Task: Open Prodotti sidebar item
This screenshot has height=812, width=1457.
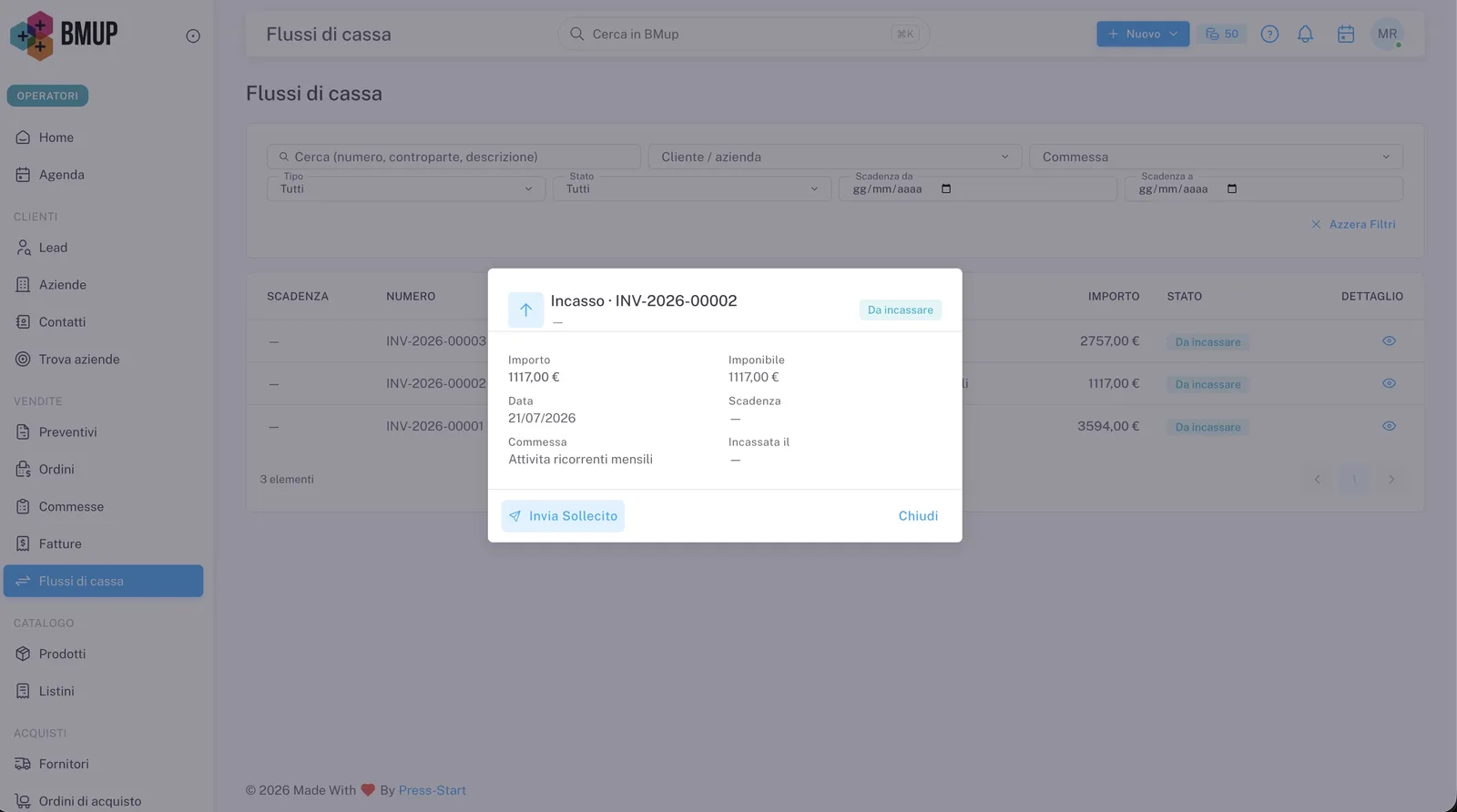Action: (103, 655)
